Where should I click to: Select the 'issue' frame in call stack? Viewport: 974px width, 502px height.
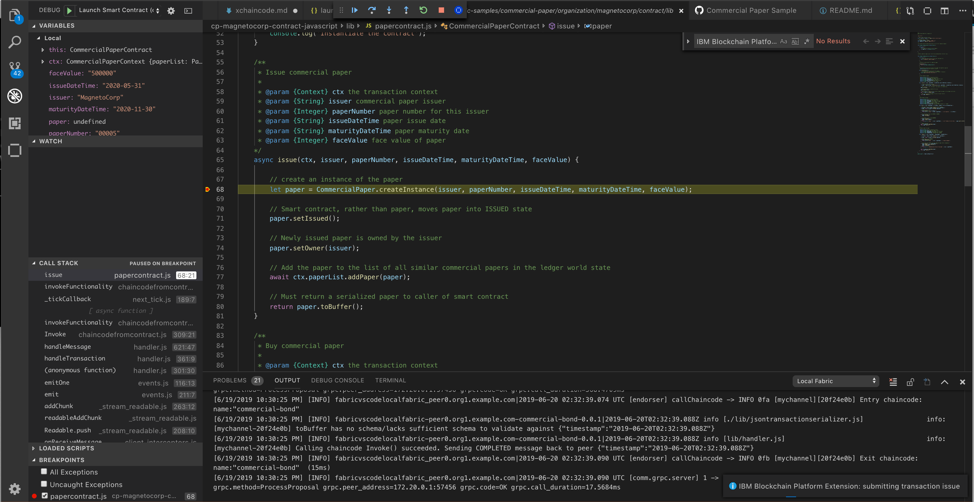115,275
